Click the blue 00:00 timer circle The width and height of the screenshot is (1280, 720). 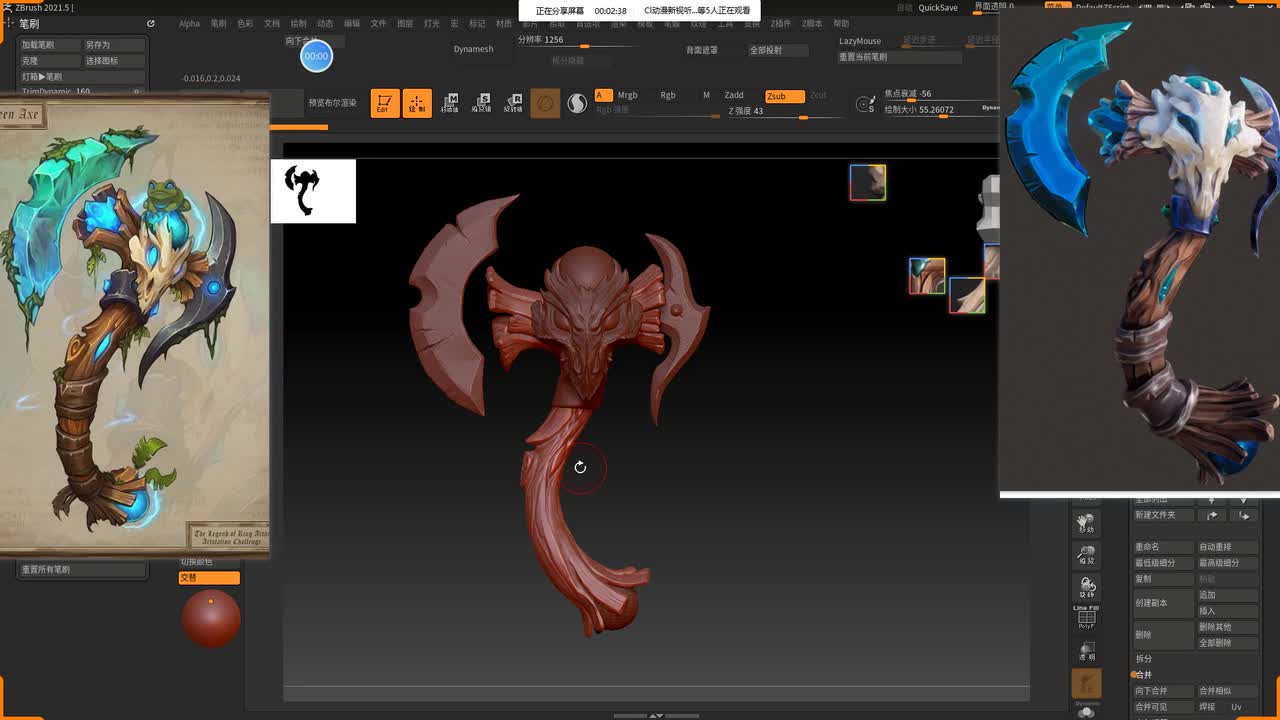point(316,56)
